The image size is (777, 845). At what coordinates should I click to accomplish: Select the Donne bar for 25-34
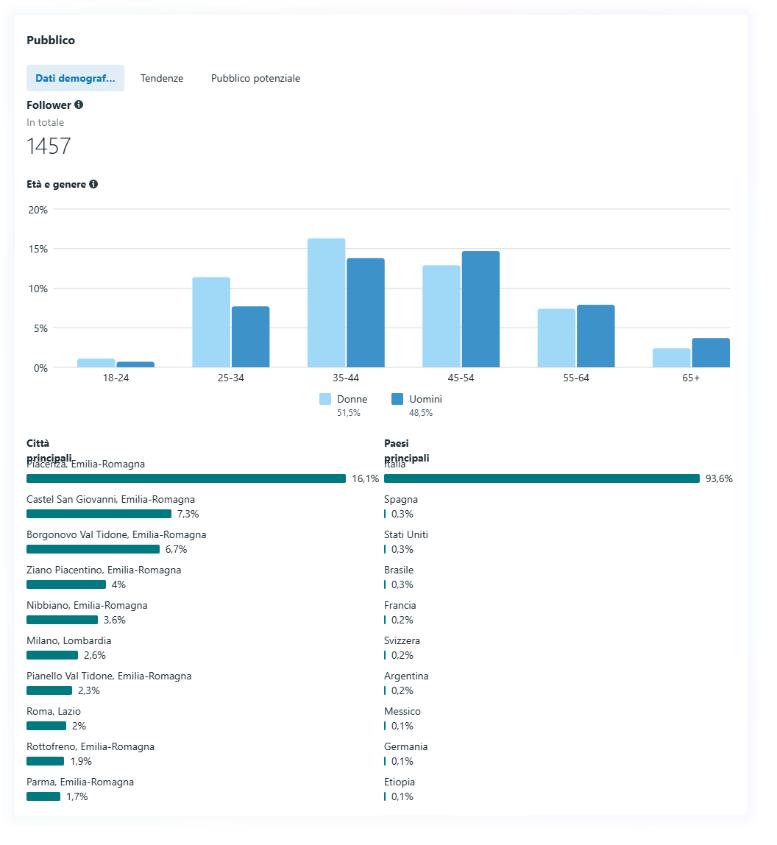[211, 322]
